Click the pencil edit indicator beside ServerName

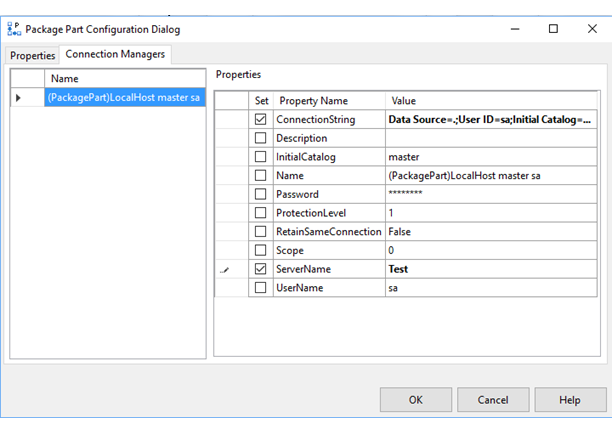[x=224, y=269]
